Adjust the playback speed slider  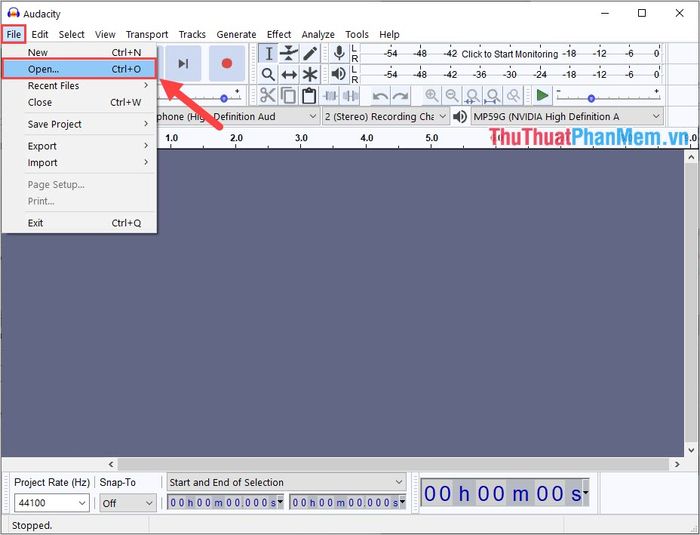[592, 97]
